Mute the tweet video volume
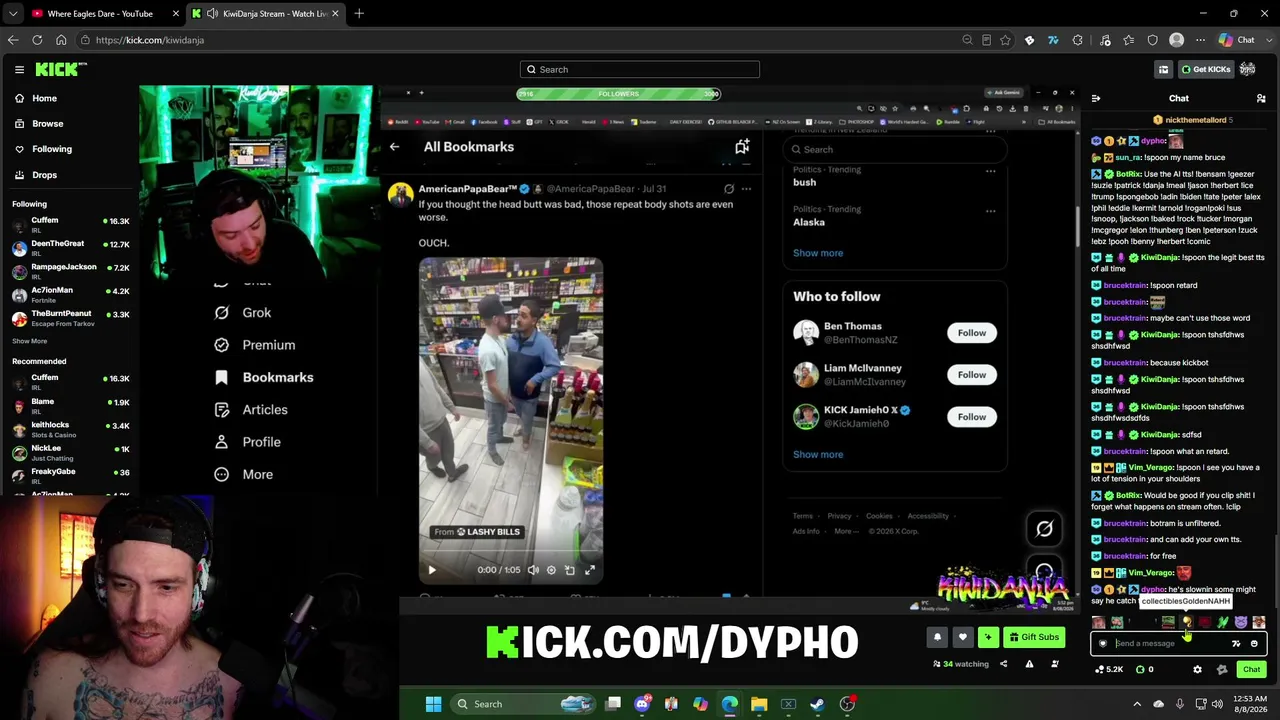The height and width of the screenshot is (720, 1280). click(x=533, y=570)
